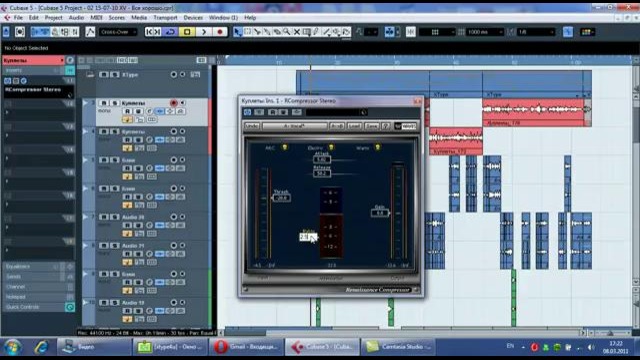The height and width of the screenshot is (360, 640).
Task: Open the Project menu
Action: tap(53, 18)
